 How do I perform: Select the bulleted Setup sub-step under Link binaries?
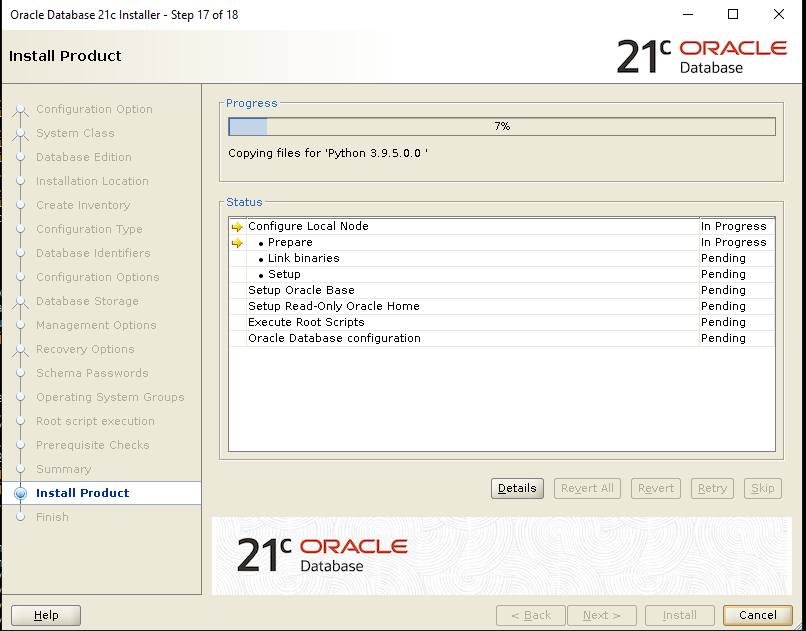pos(502,274)
